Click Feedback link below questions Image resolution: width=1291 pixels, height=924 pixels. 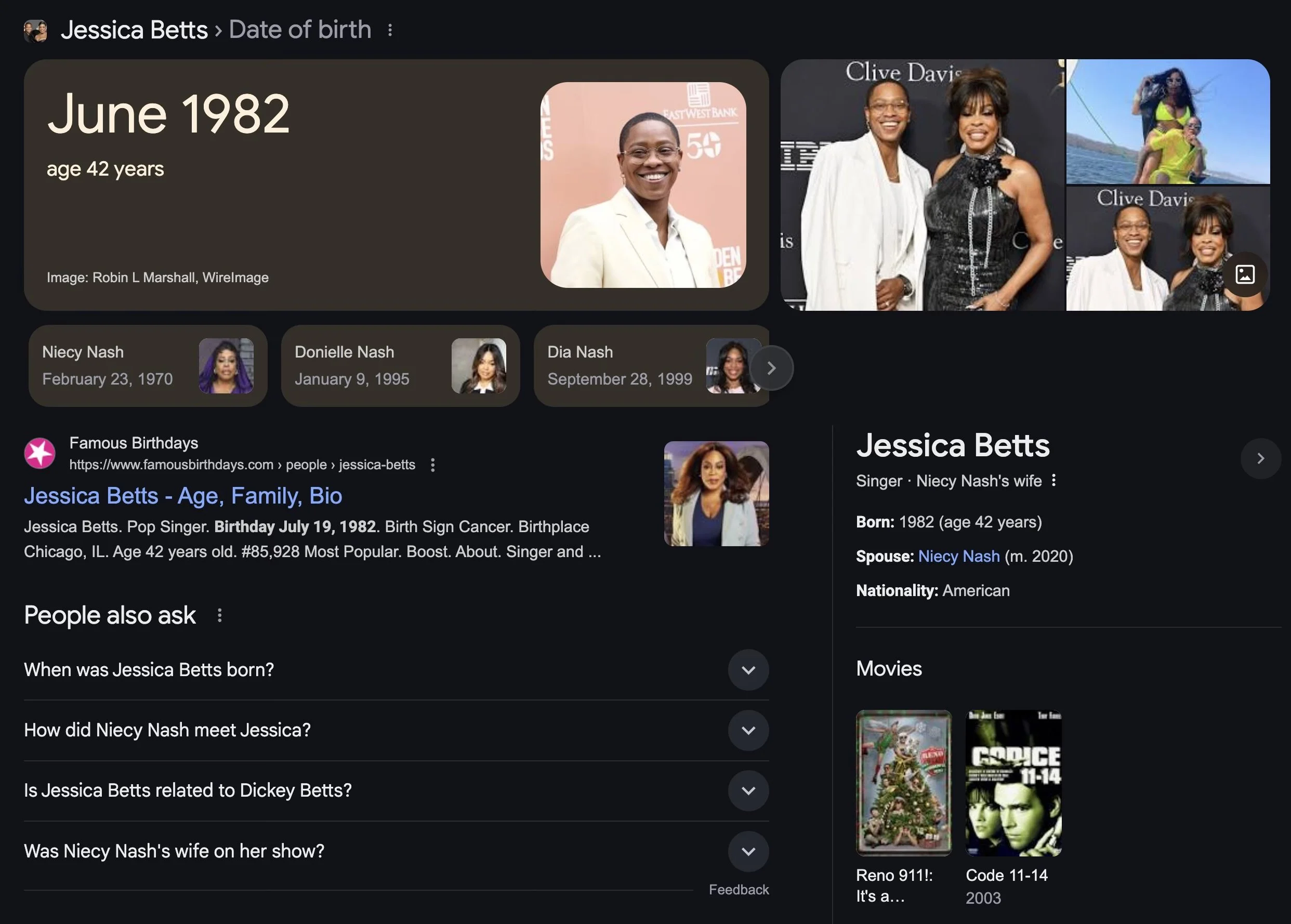[x=739, y=890]
